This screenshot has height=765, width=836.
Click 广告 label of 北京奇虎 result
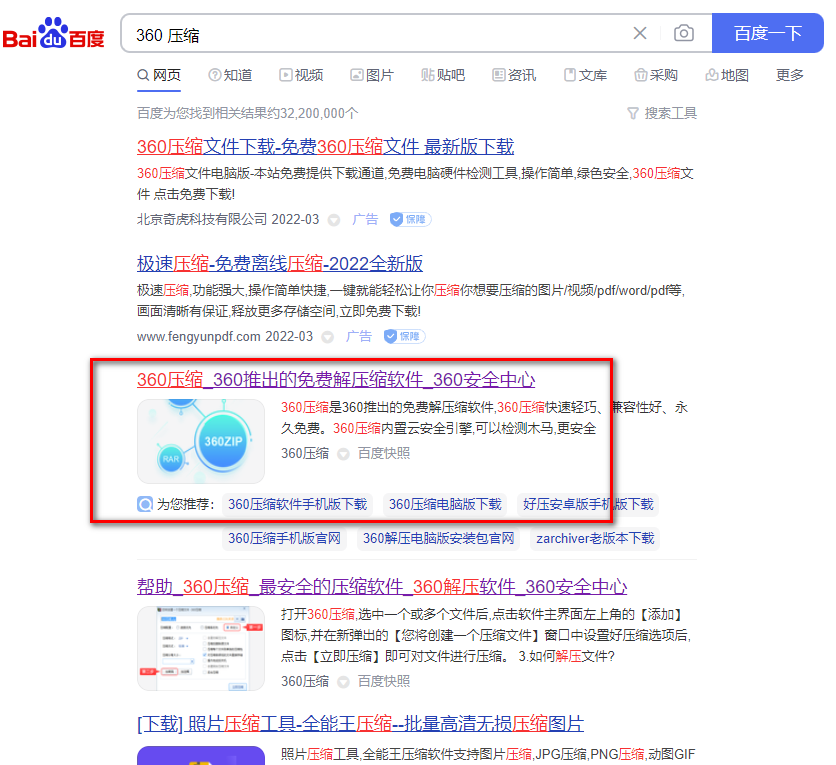coord(365,219)
